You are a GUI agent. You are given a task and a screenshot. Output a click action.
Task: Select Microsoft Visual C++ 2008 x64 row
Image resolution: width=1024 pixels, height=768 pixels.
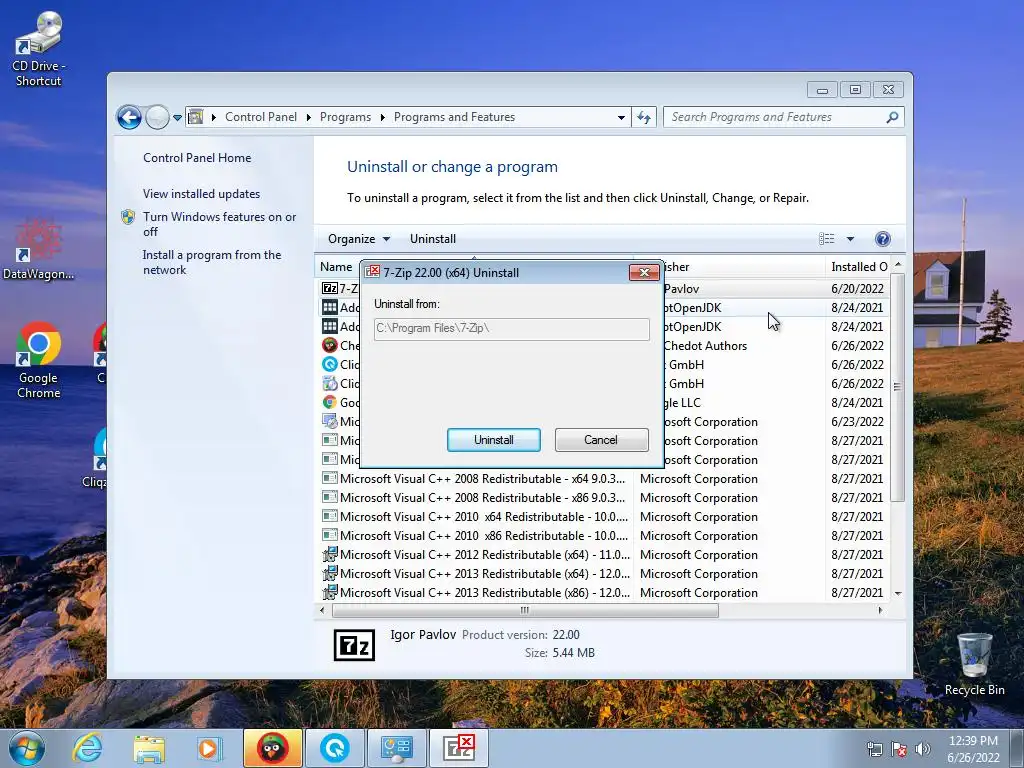[x=482, y=479]
